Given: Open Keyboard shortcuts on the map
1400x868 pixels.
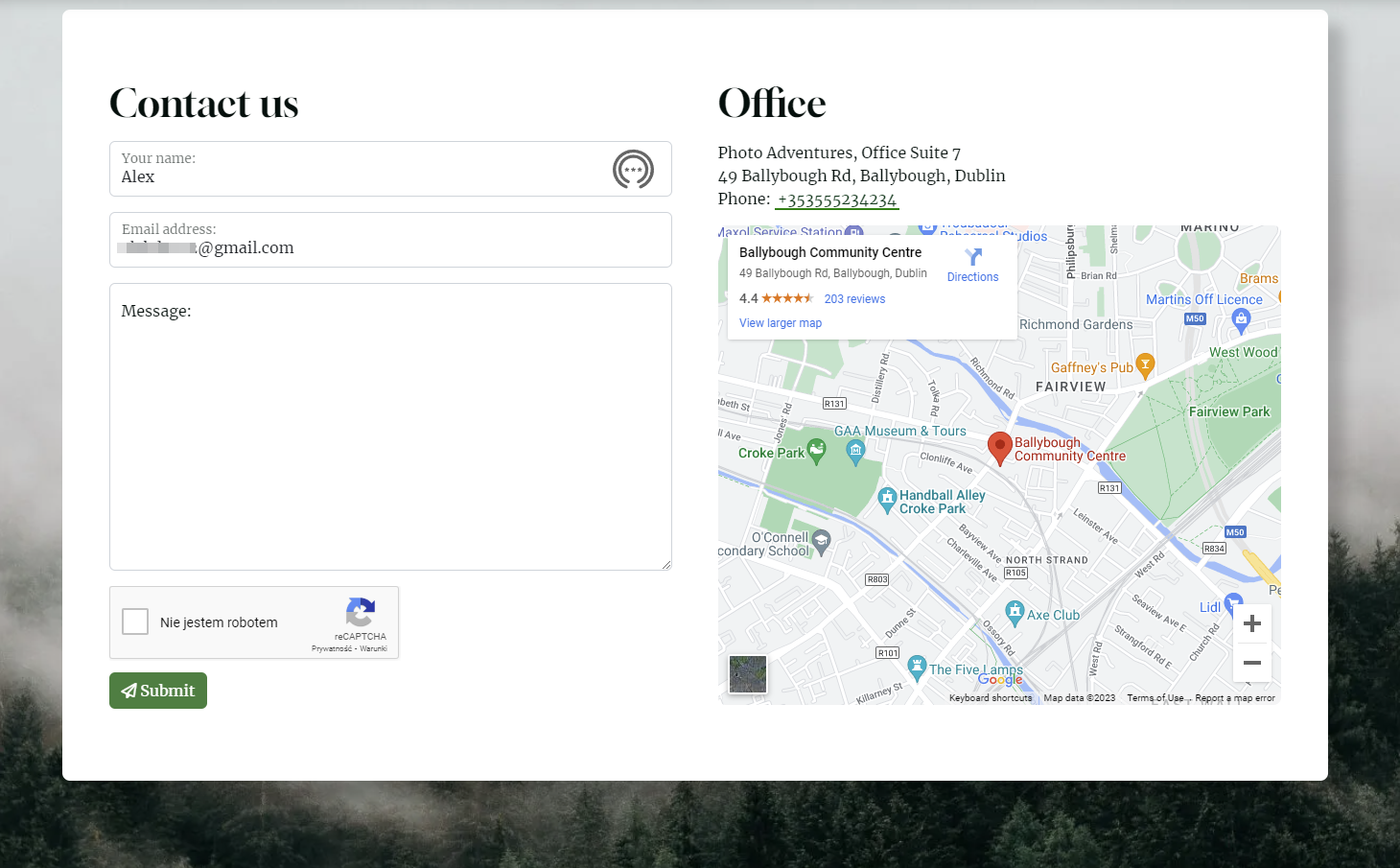Looking at the screenshot, I should (991, 698).
